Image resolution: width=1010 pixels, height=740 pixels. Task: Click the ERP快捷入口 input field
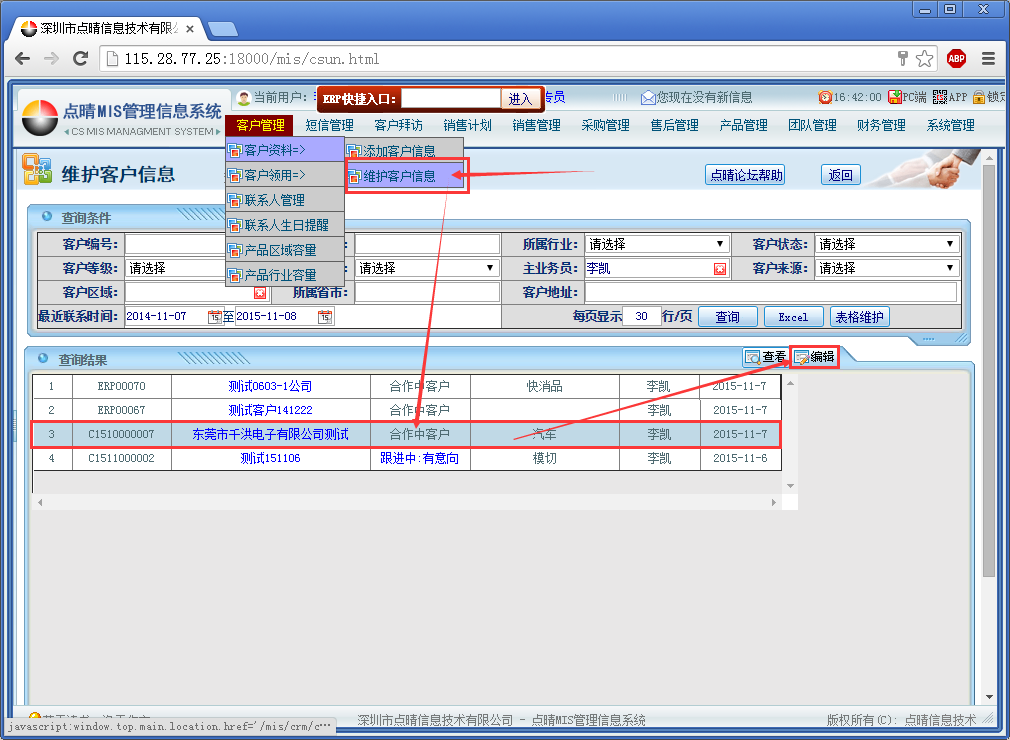pos(450,99)
